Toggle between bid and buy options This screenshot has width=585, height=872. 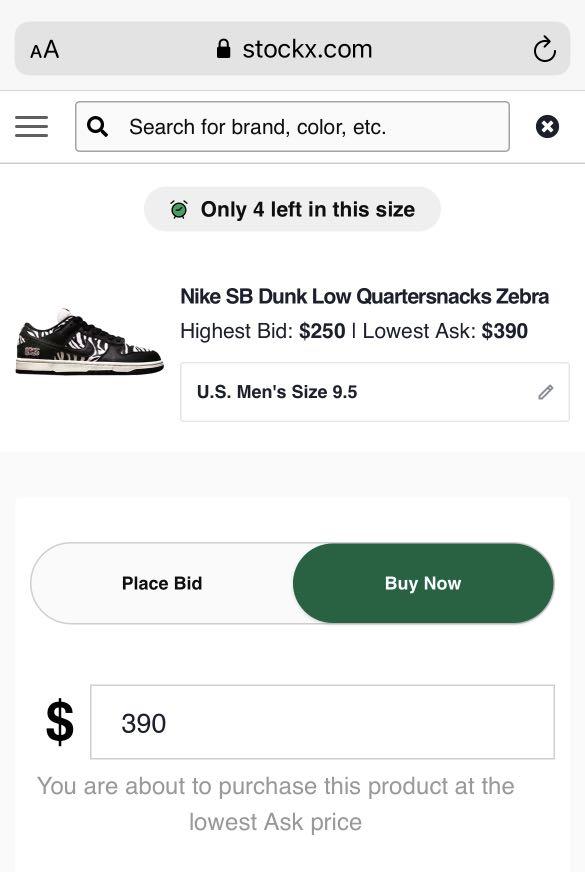(x=292, y=583)
